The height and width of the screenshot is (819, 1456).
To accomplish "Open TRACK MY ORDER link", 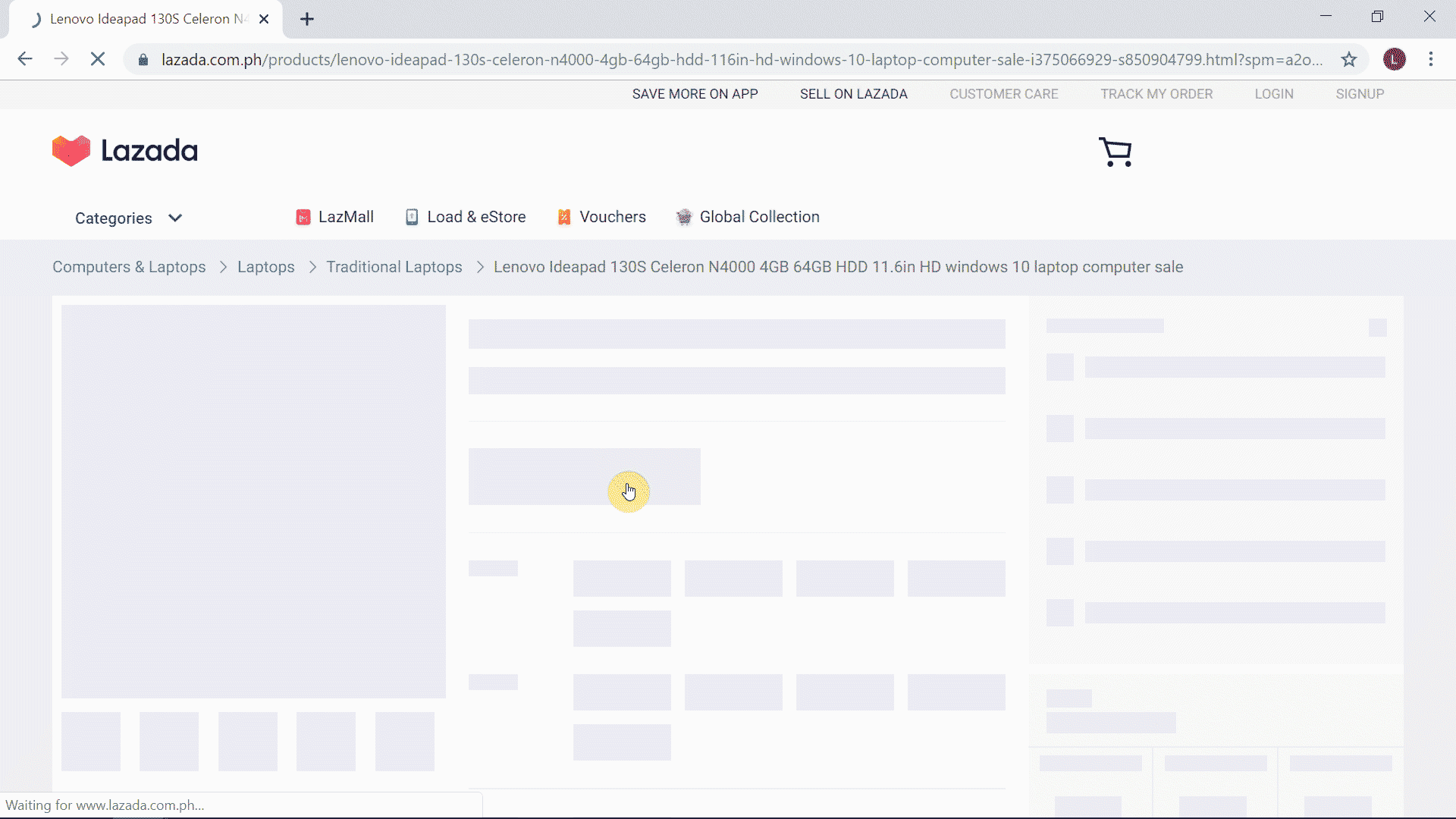I will 1156,94.
